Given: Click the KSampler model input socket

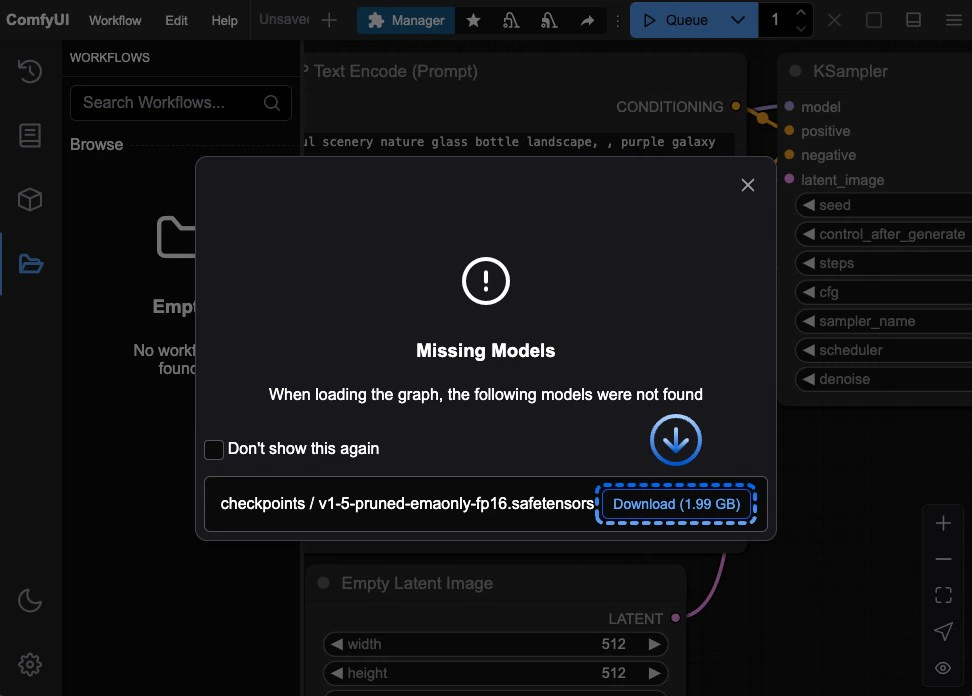Looking at the screenshot, I should pyautogui.click(x=789, y=106).
